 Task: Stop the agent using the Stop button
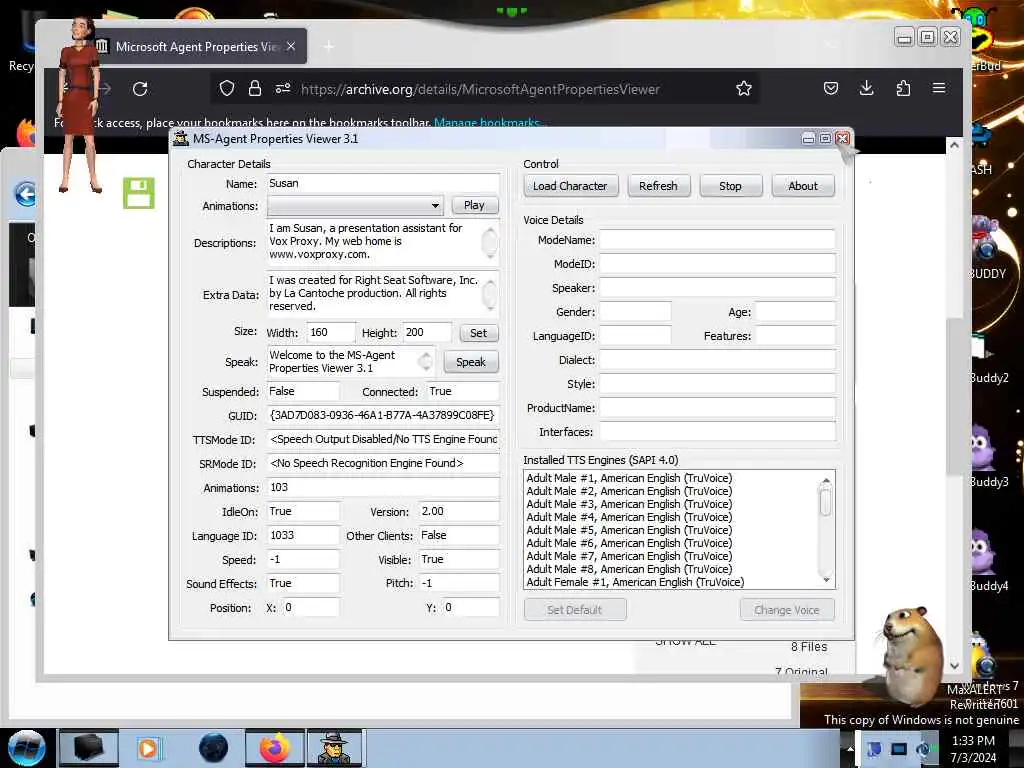pyautogui.click(x=730, y=186)
